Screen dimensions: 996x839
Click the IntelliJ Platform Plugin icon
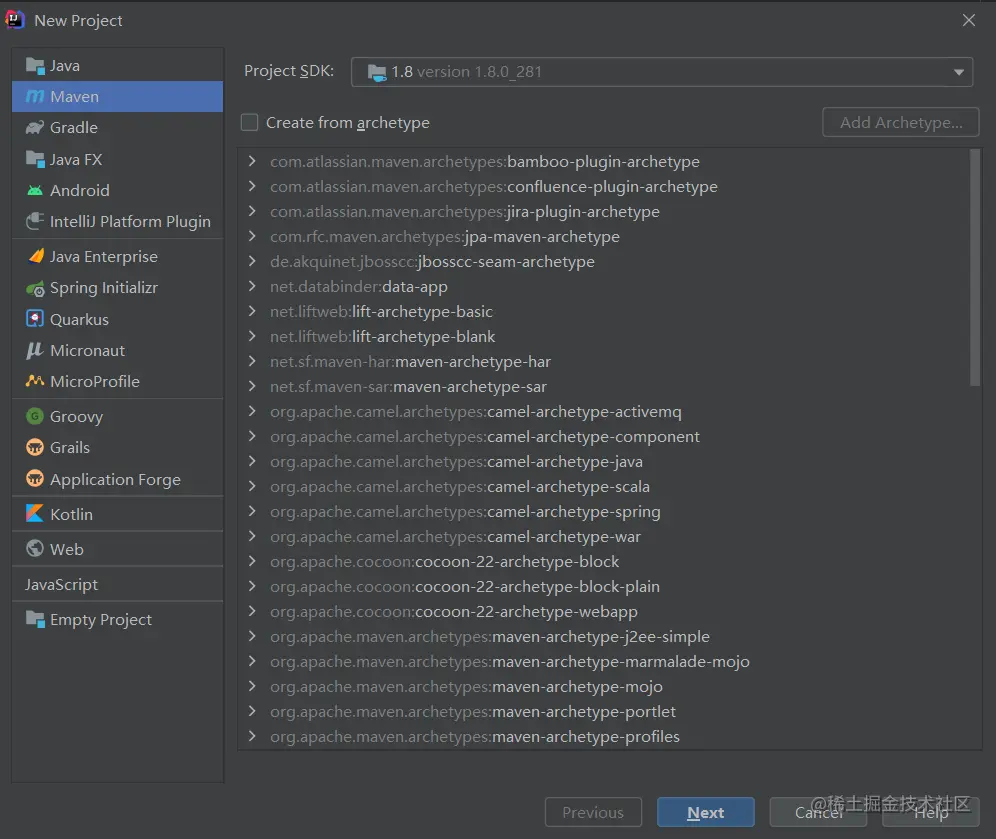(x=35, y=221)
